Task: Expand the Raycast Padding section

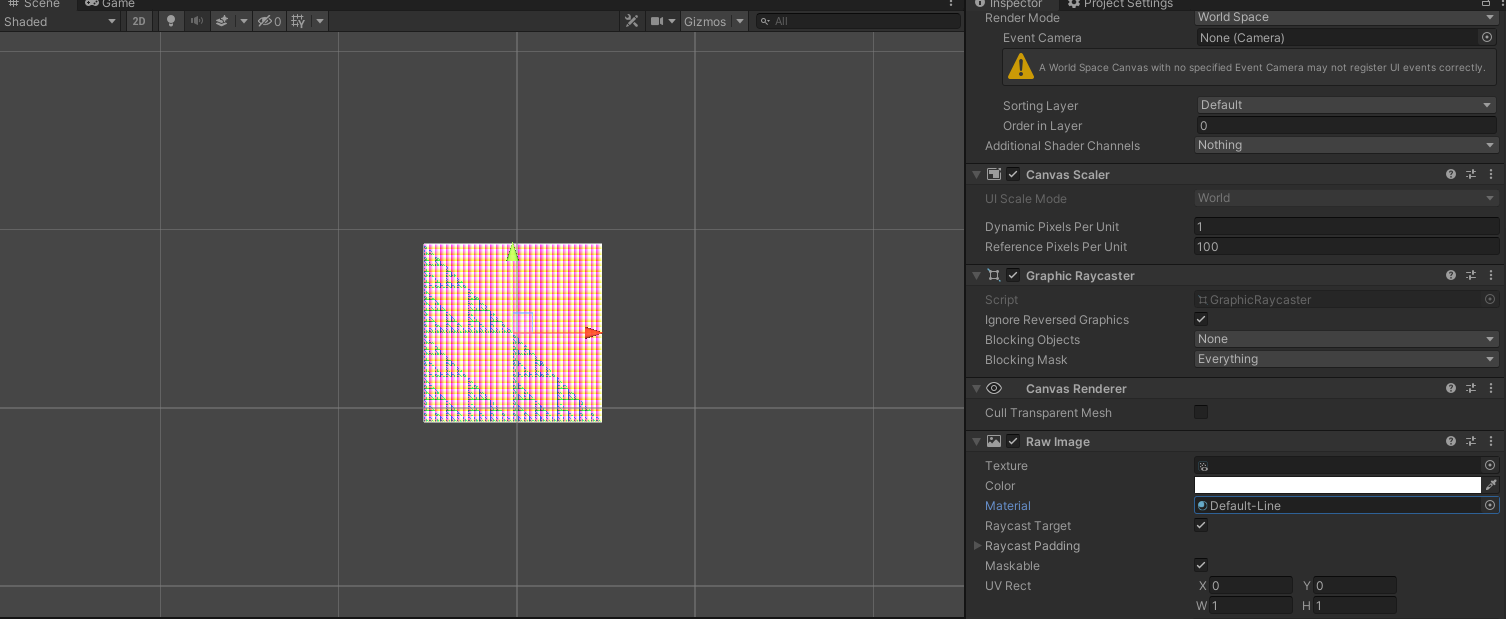Action: [x=978, y=546]
